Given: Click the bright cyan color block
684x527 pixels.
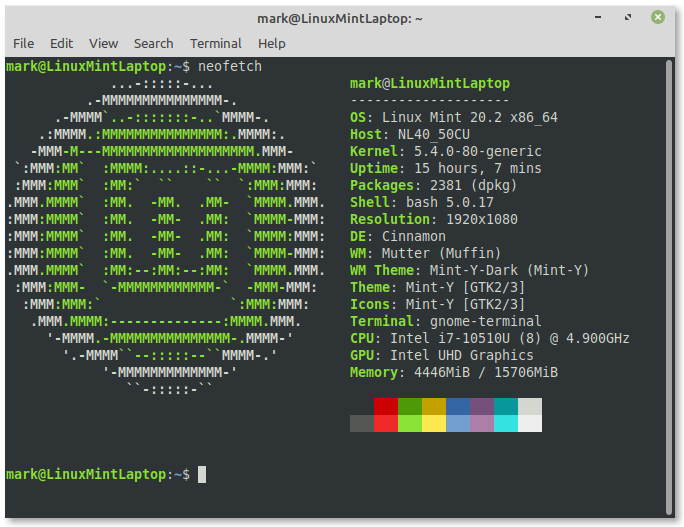Looking at the screenshot, I should click(506, 423).
